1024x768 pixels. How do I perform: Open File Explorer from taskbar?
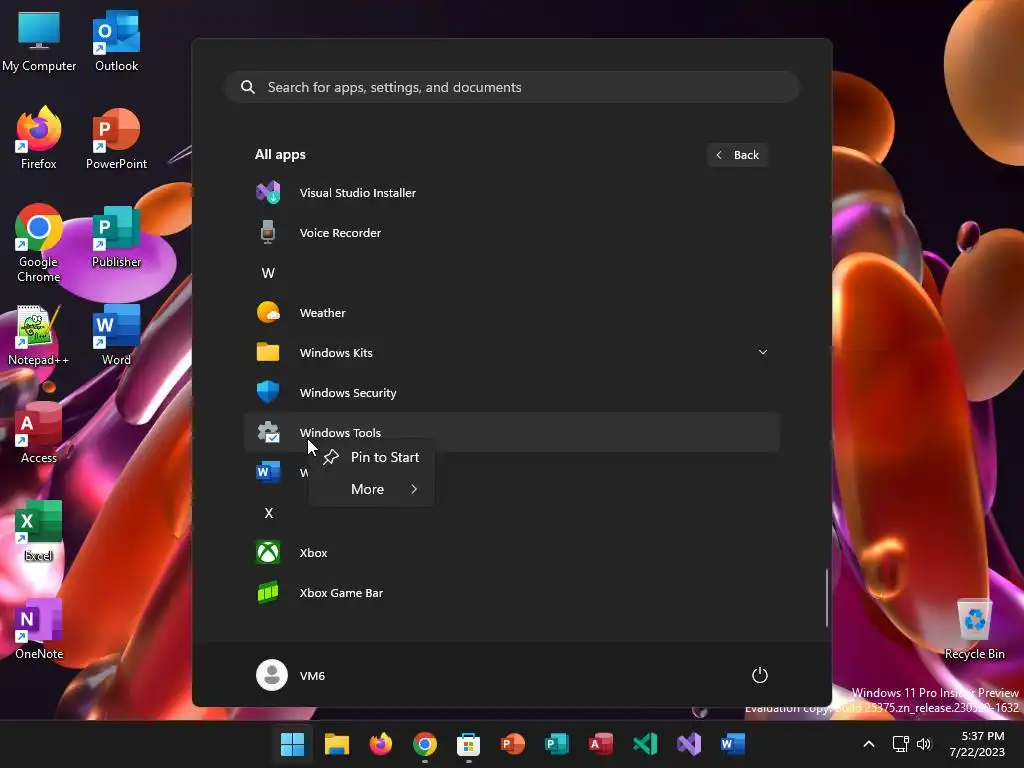click(x=336, y=744)
